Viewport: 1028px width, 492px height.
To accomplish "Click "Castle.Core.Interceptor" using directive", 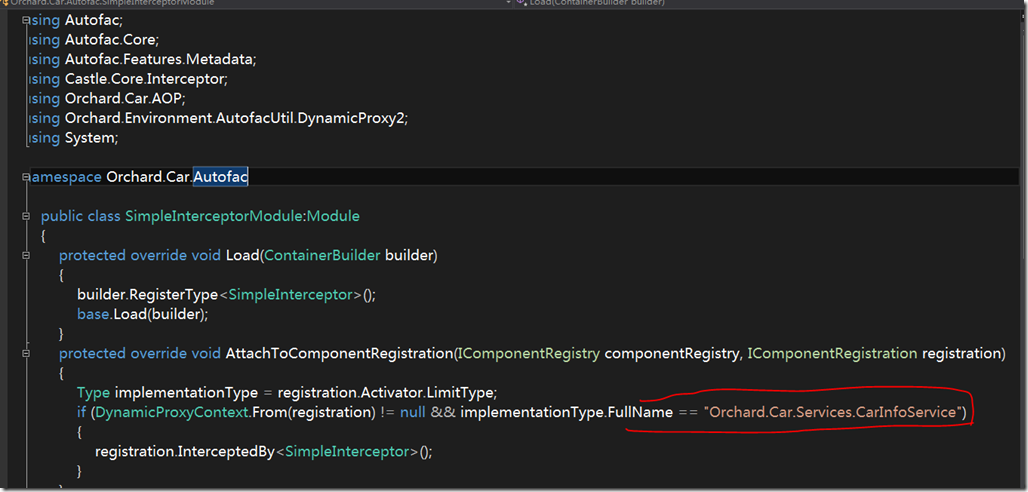I will pos(146,79).
